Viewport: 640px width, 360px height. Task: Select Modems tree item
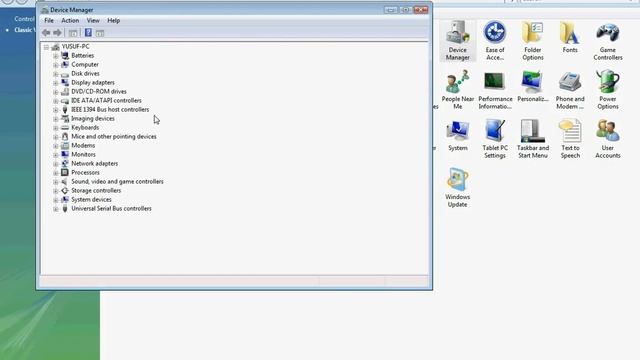pyautogui.click(x=83, y=145)
